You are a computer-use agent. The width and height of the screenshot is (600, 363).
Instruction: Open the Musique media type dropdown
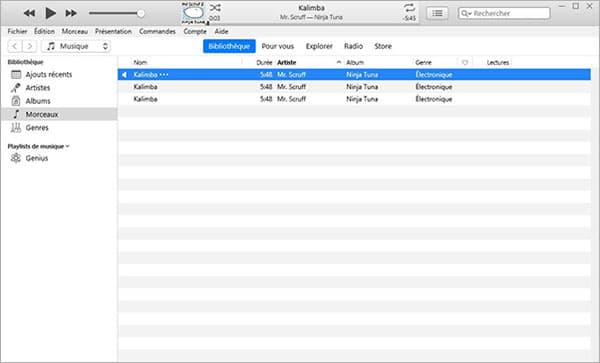click(76, 46)
